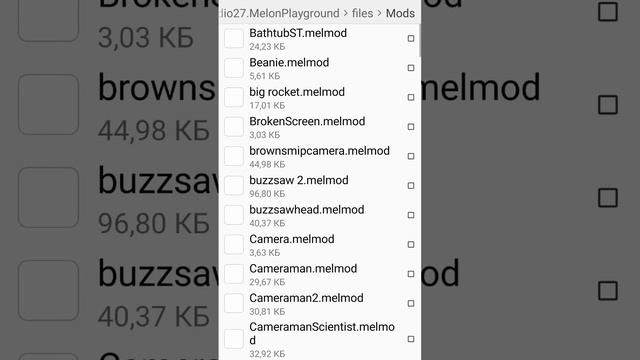
Task: Go to the files breadcrumb folder
Action: [362, 13]
